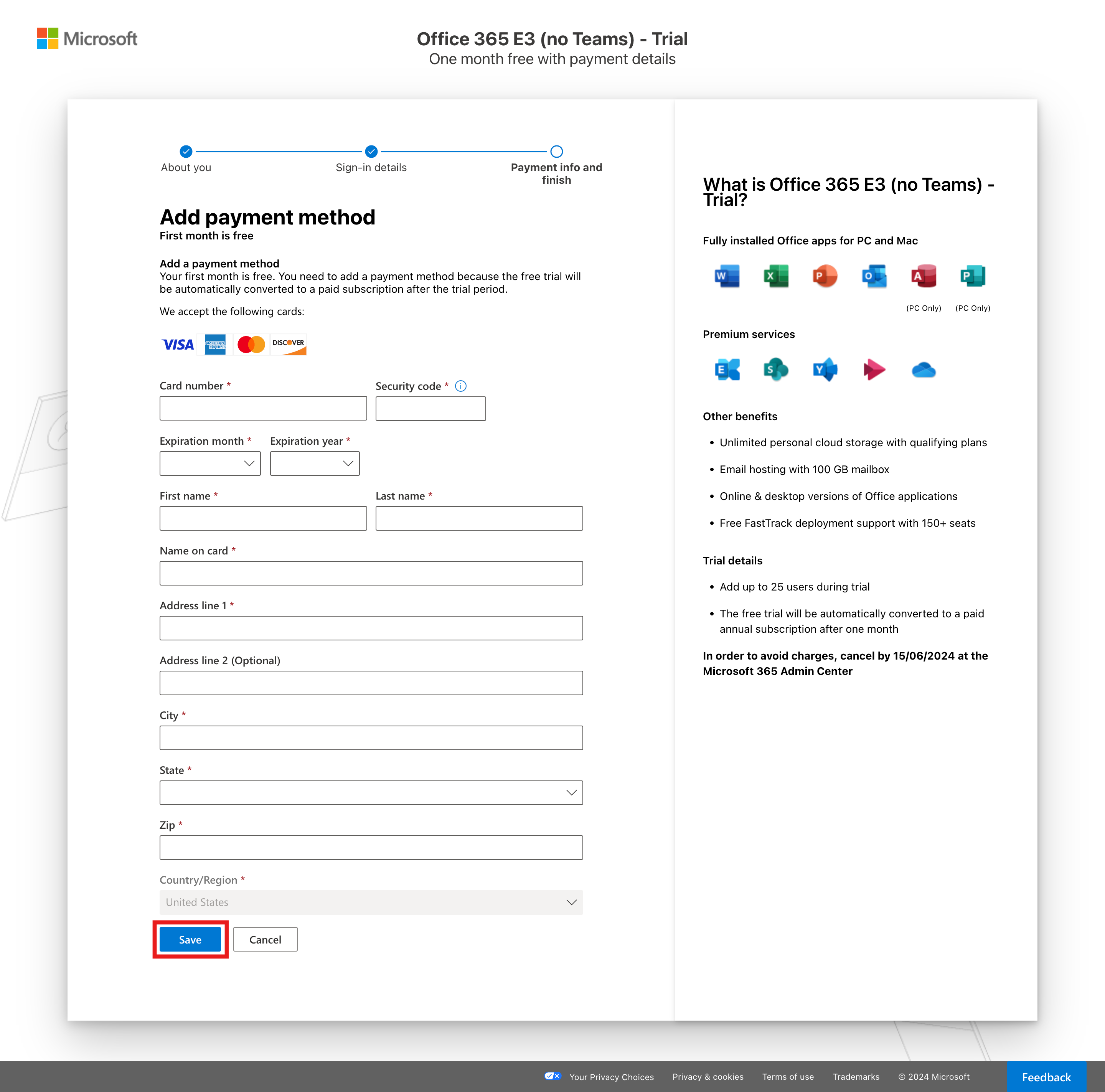
Task: Click 'Unlimited personal cloud storage' bullet text
Action: pyautogui.click(x=853, y=443)
